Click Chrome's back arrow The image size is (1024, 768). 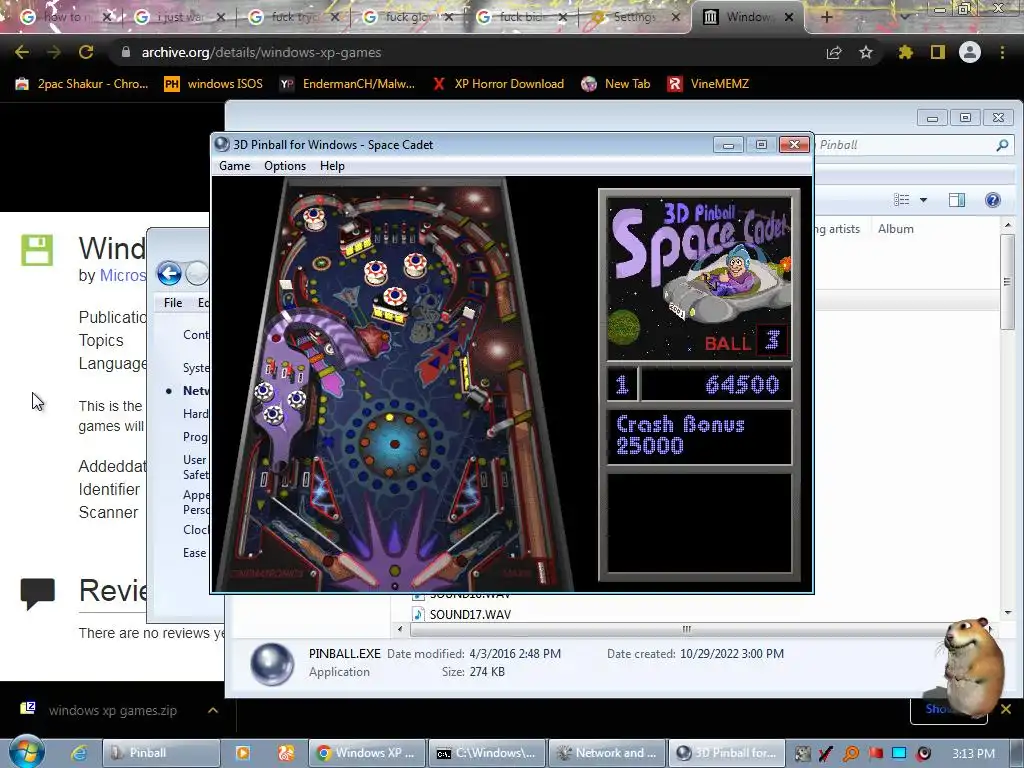pos(22,52)
